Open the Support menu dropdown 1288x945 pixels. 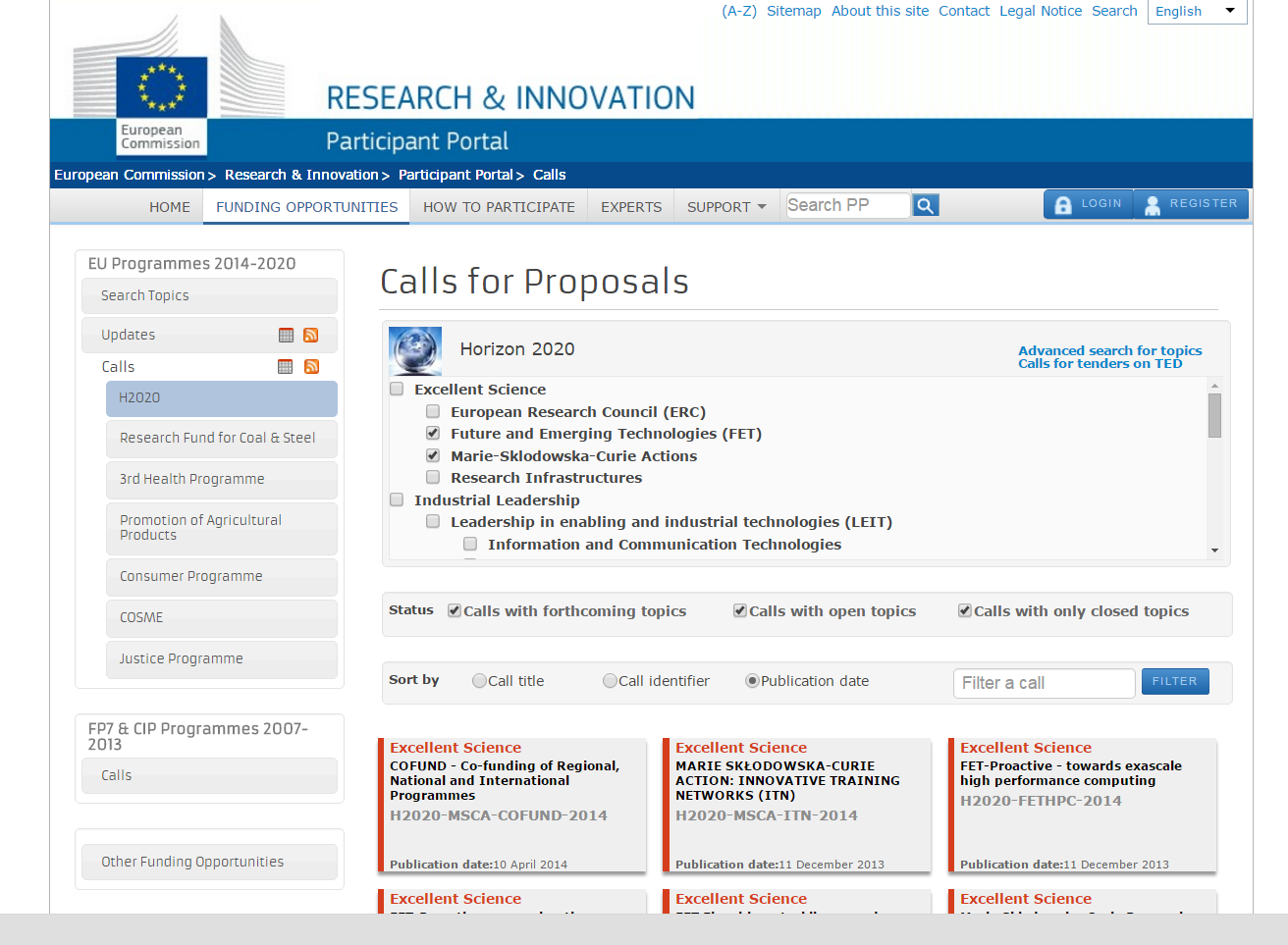pyautogui.click(x=726, y=207)
